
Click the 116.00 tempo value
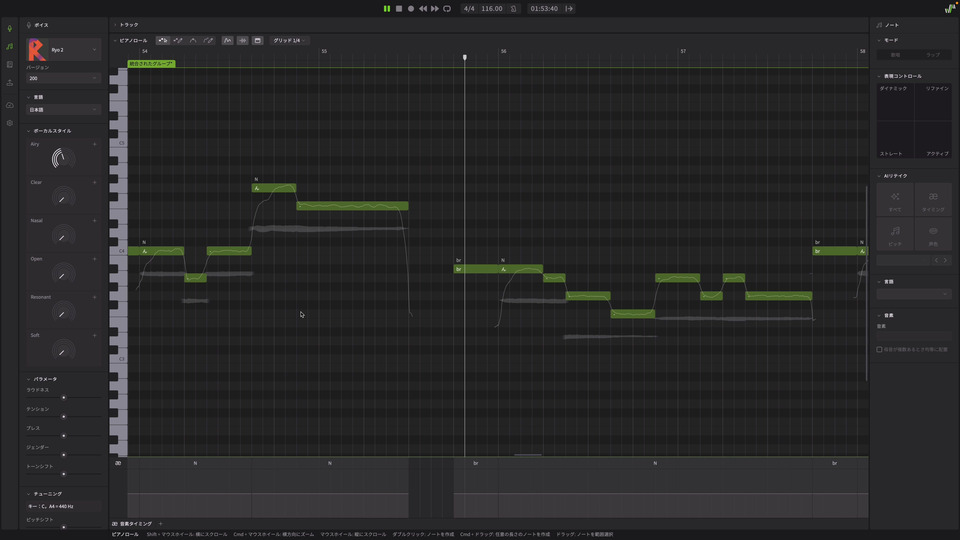[x=492, y=9]
